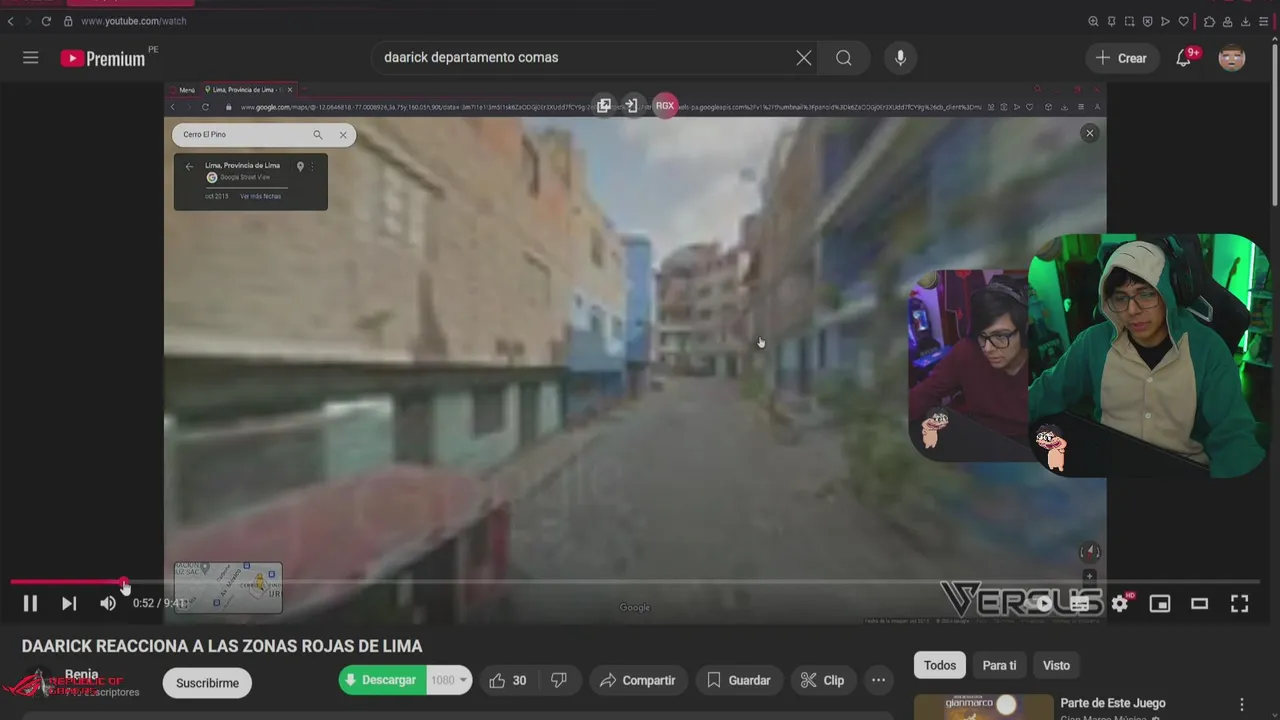
Task: Go back in browser history
Action: 10,21
